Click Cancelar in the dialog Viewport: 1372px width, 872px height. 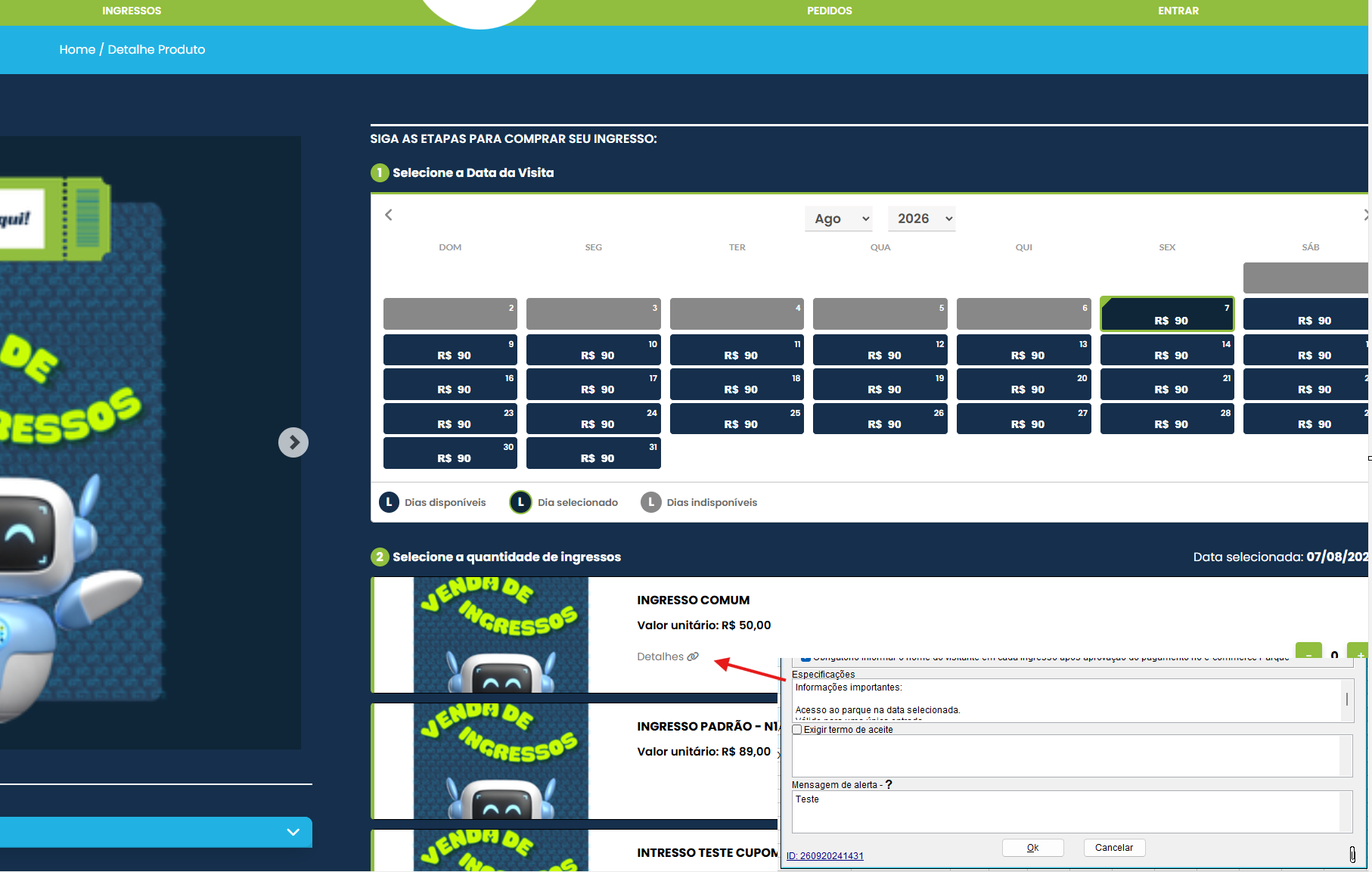click(x=1114, y=848)
